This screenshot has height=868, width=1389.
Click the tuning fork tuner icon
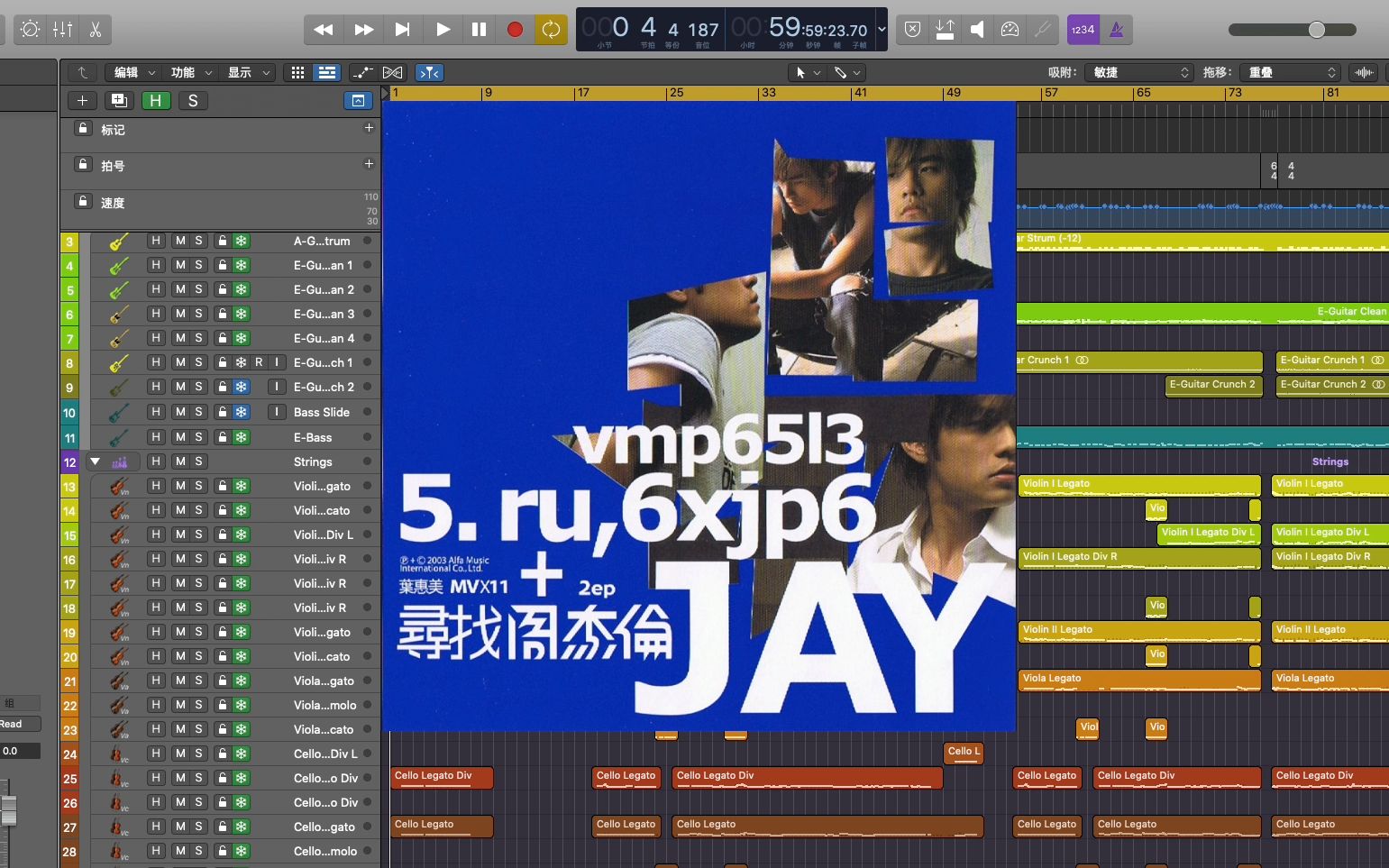point(1042,29)
